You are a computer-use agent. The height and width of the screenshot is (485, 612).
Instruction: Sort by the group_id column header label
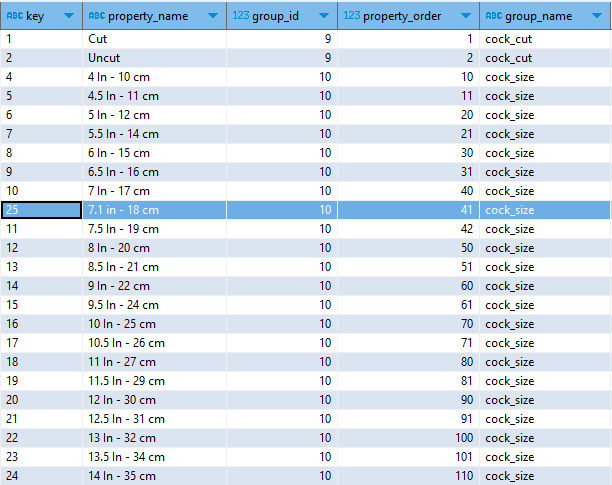point(275,16)
